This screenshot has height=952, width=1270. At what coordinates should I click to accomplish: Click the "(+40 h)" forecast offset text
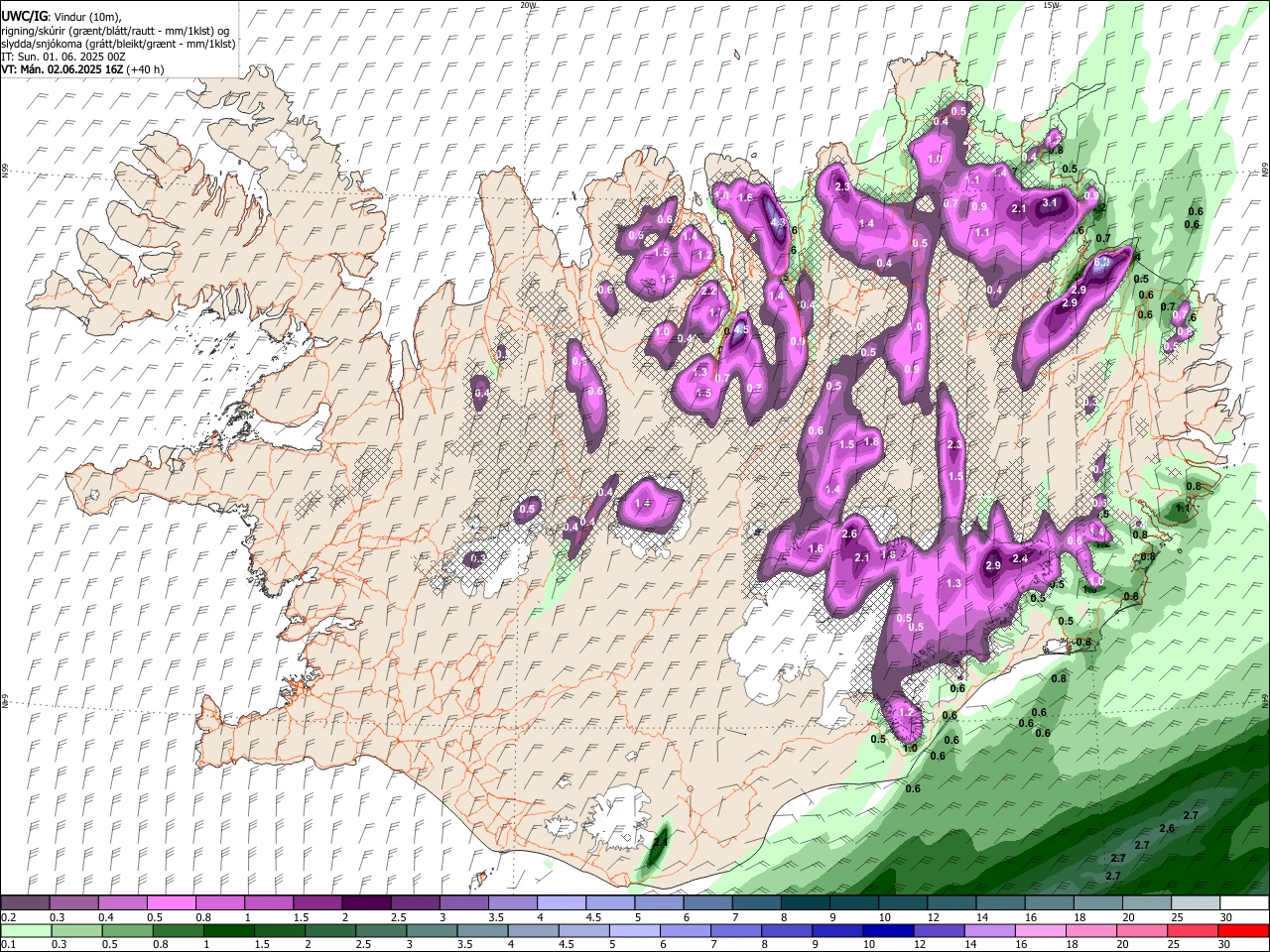[145, 69]
